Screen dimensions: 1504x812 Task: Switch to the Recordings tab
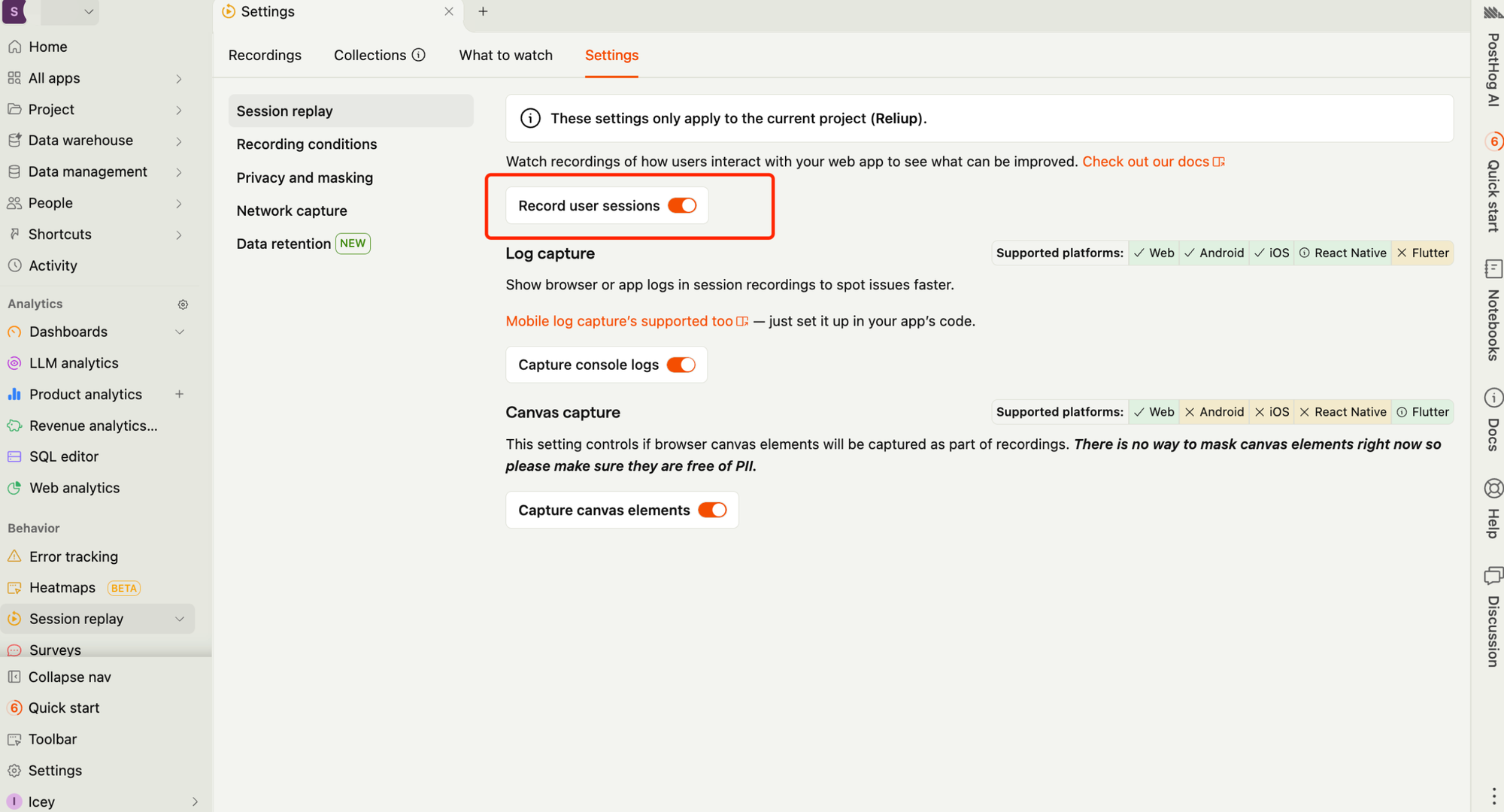pos(265,55)
